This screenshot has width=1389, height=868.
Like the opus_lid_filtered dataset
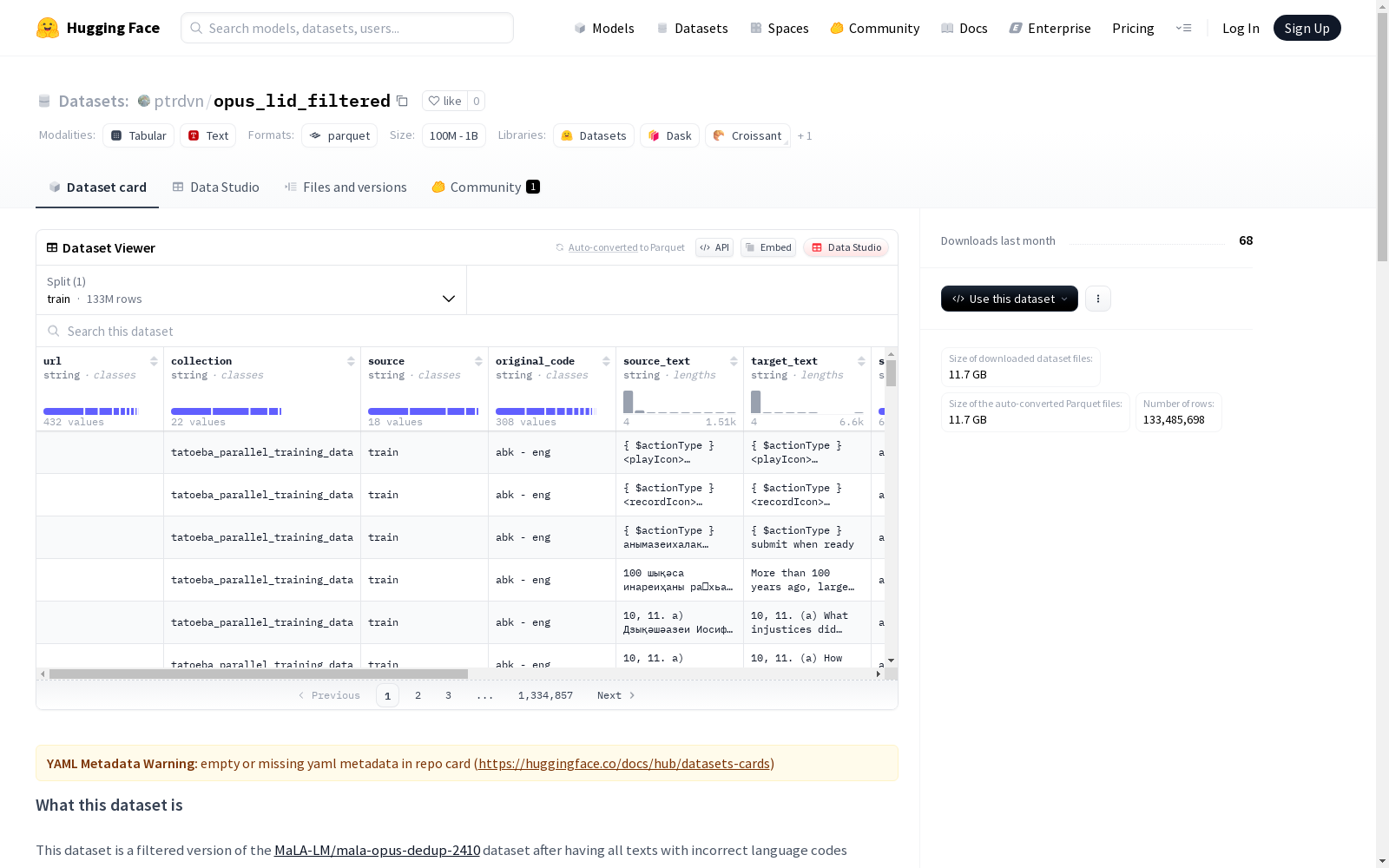tap(445, 101)
